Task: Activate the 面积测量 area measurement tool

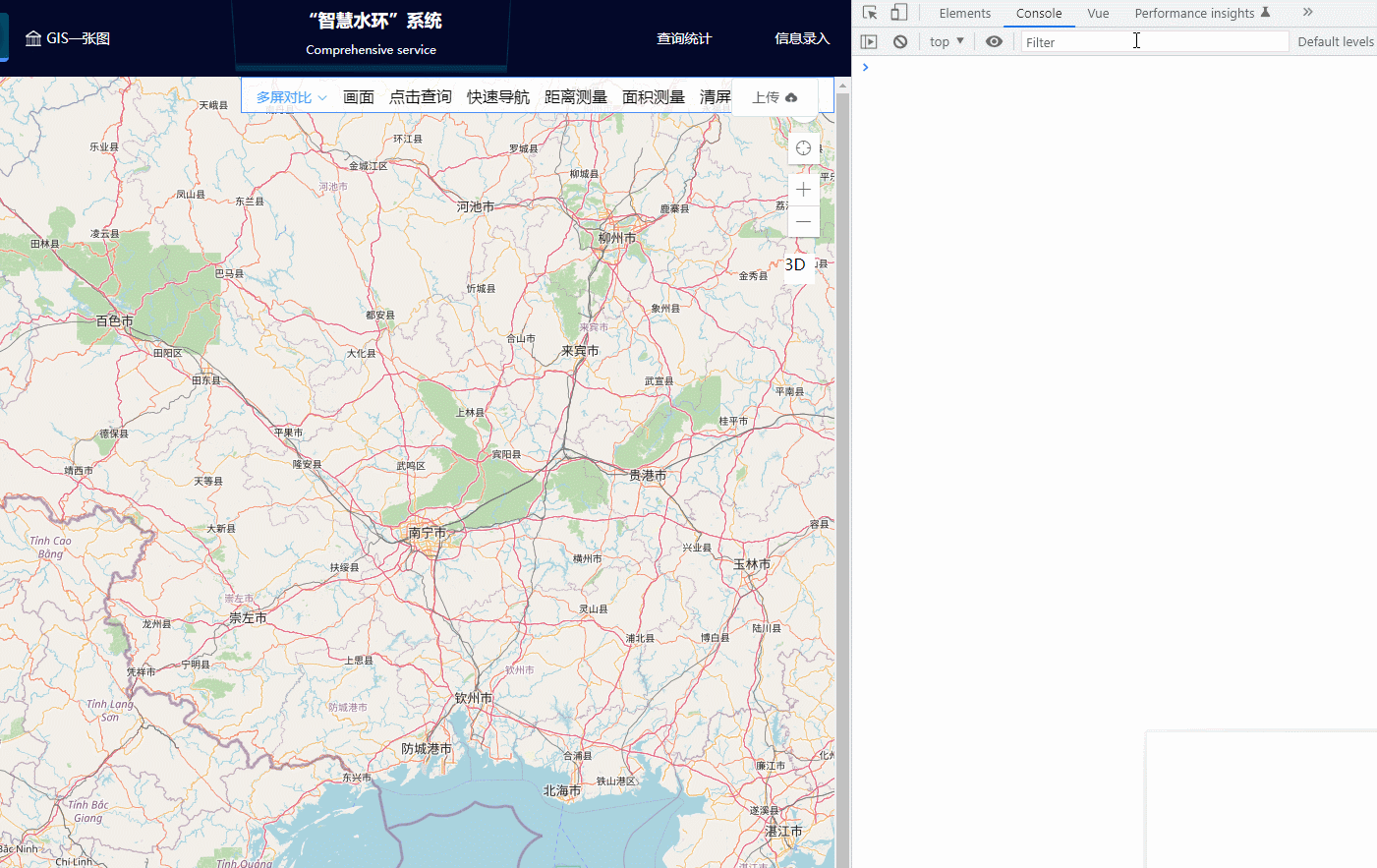Action: click(655, 96)
